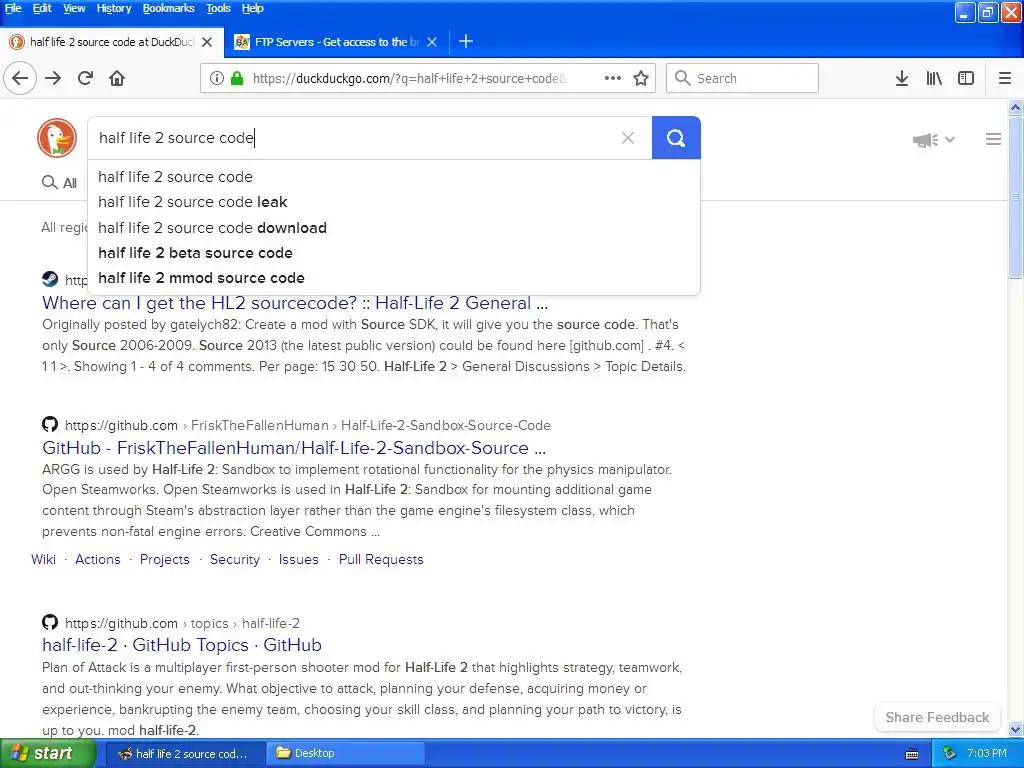Show site information icon in address bar
Viewport: 1024px width, 768px height.
(x=216, y=78)
